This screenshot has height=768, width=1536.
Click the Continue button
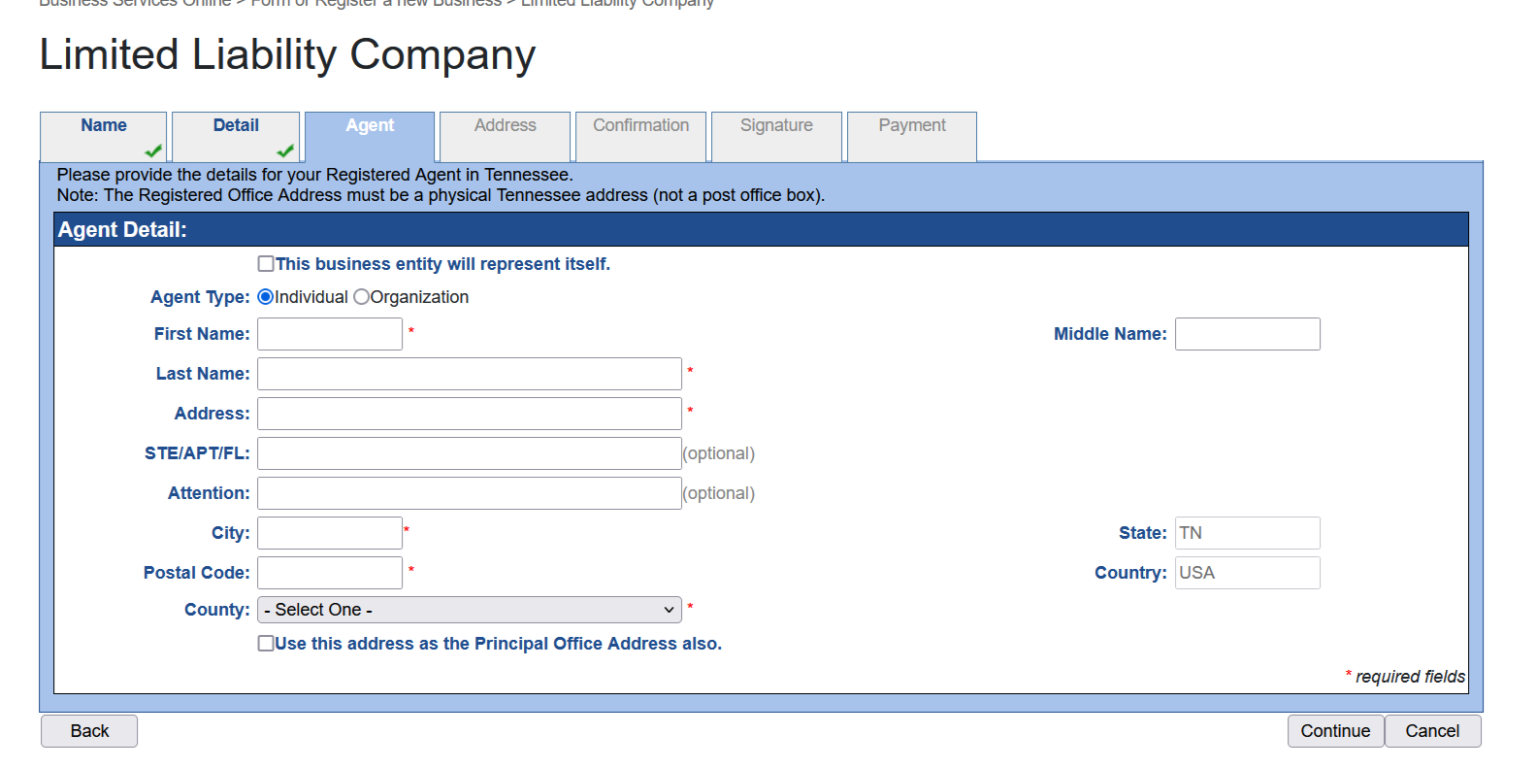(x=1335, y=731)
